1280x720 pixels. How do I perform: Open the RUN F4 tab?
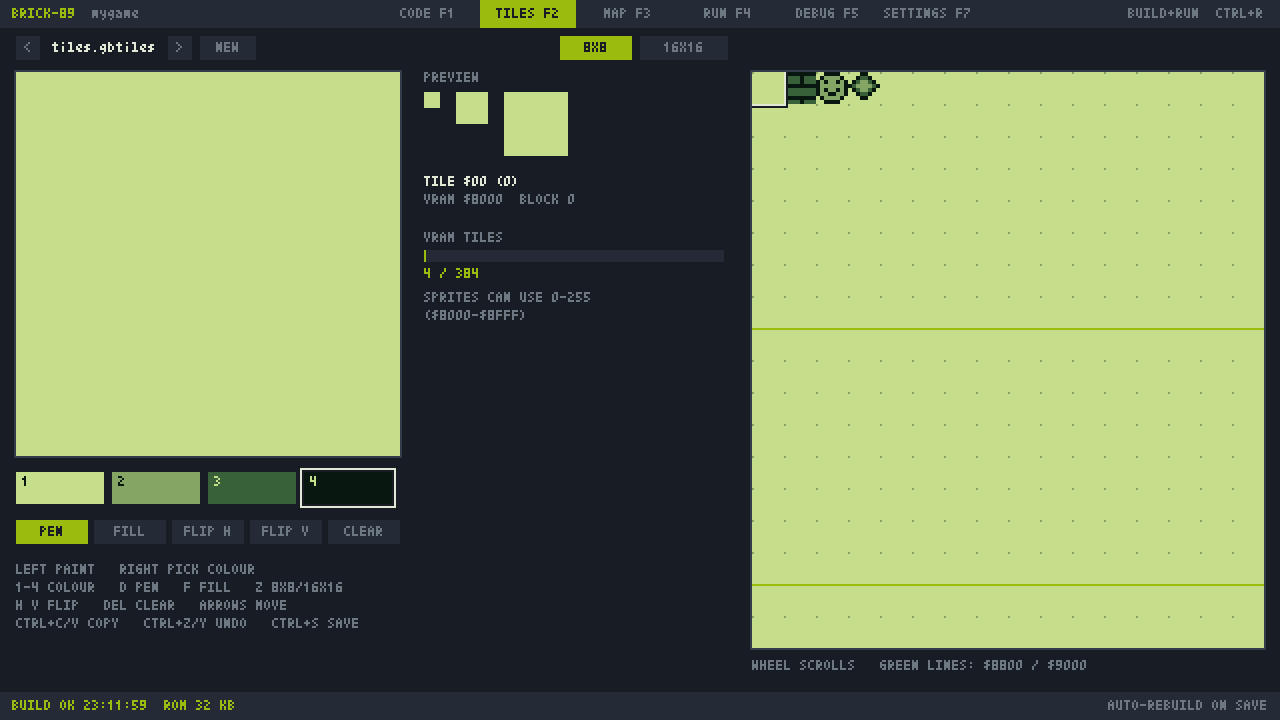point(727,13)
